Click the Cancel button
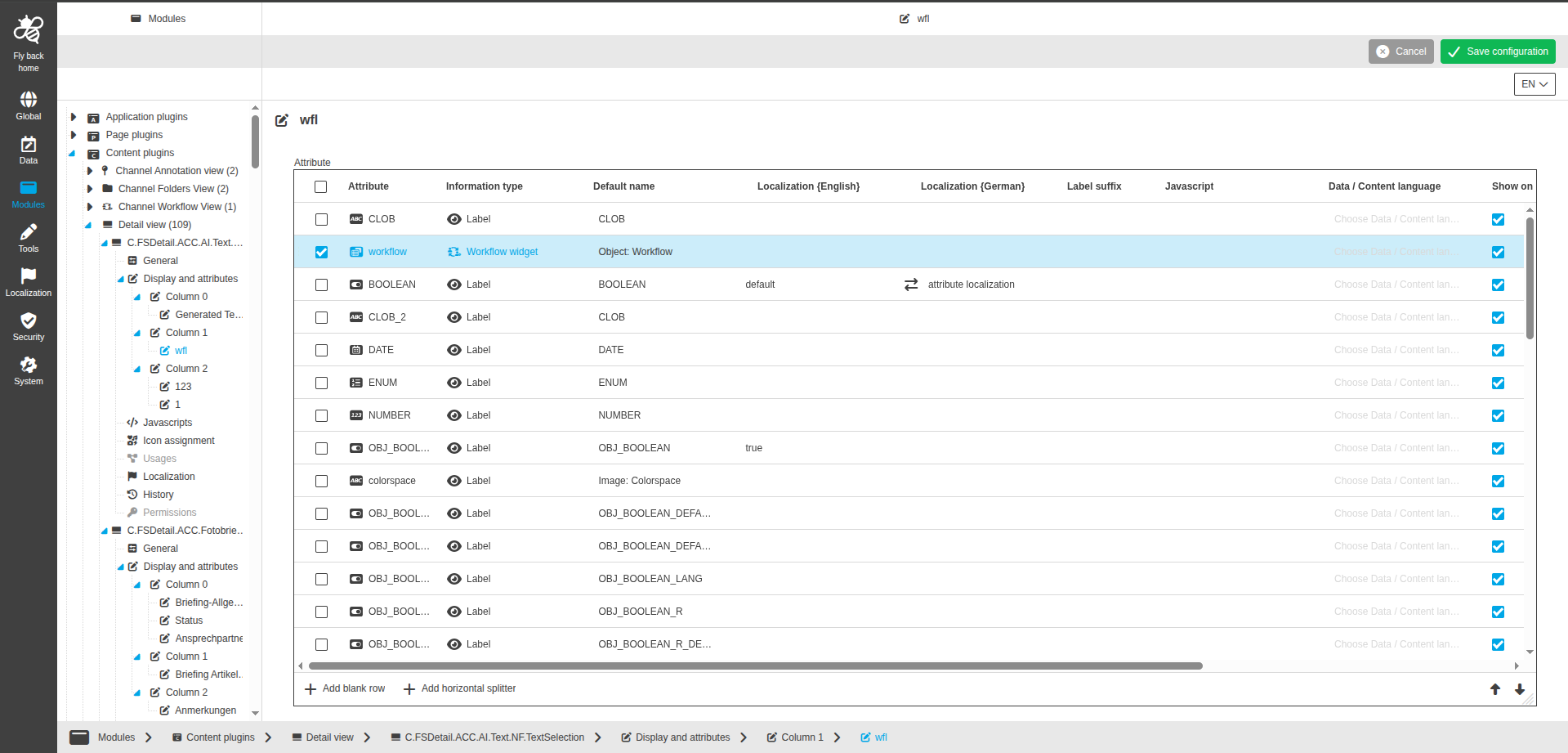Viewport: 1568px width, 753px height. (x=1401, y=52)
